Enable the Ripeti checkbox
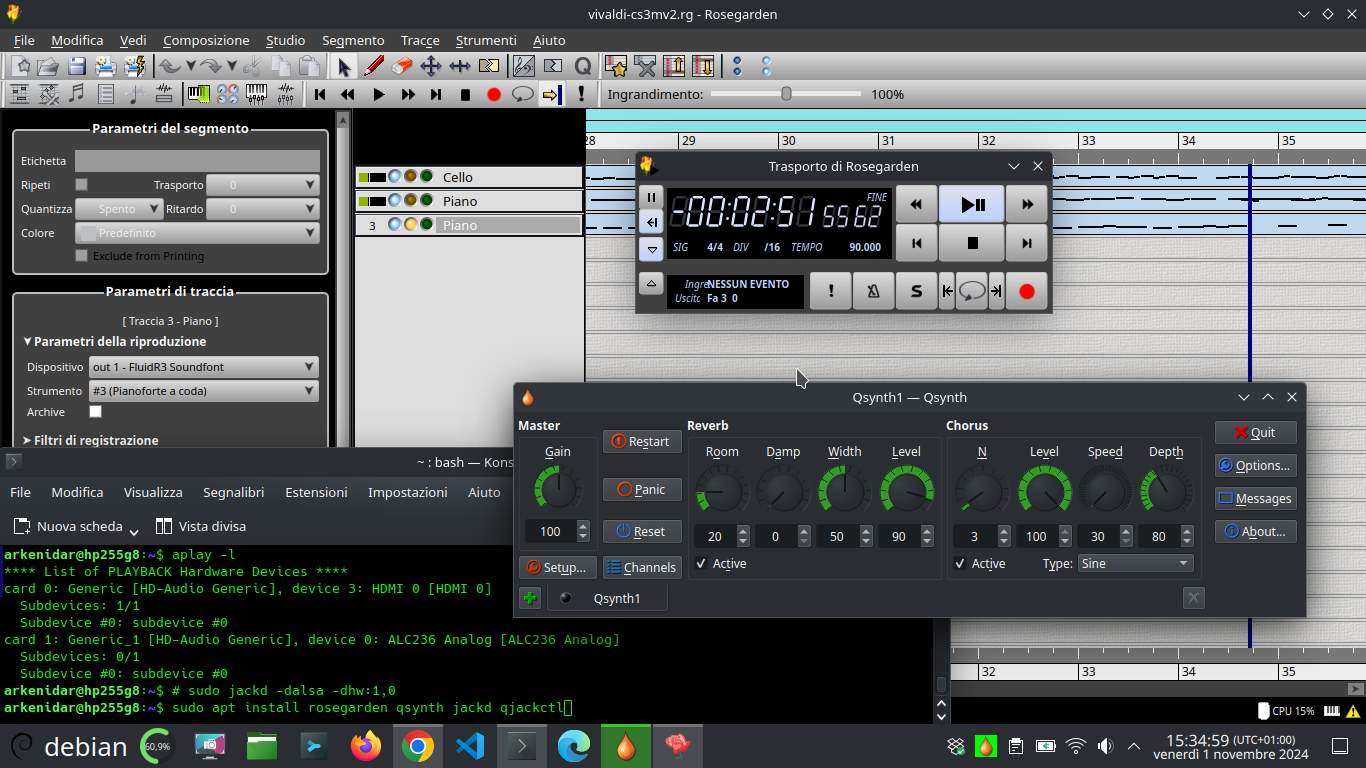 pyautogui.click(x=82, y=185)
